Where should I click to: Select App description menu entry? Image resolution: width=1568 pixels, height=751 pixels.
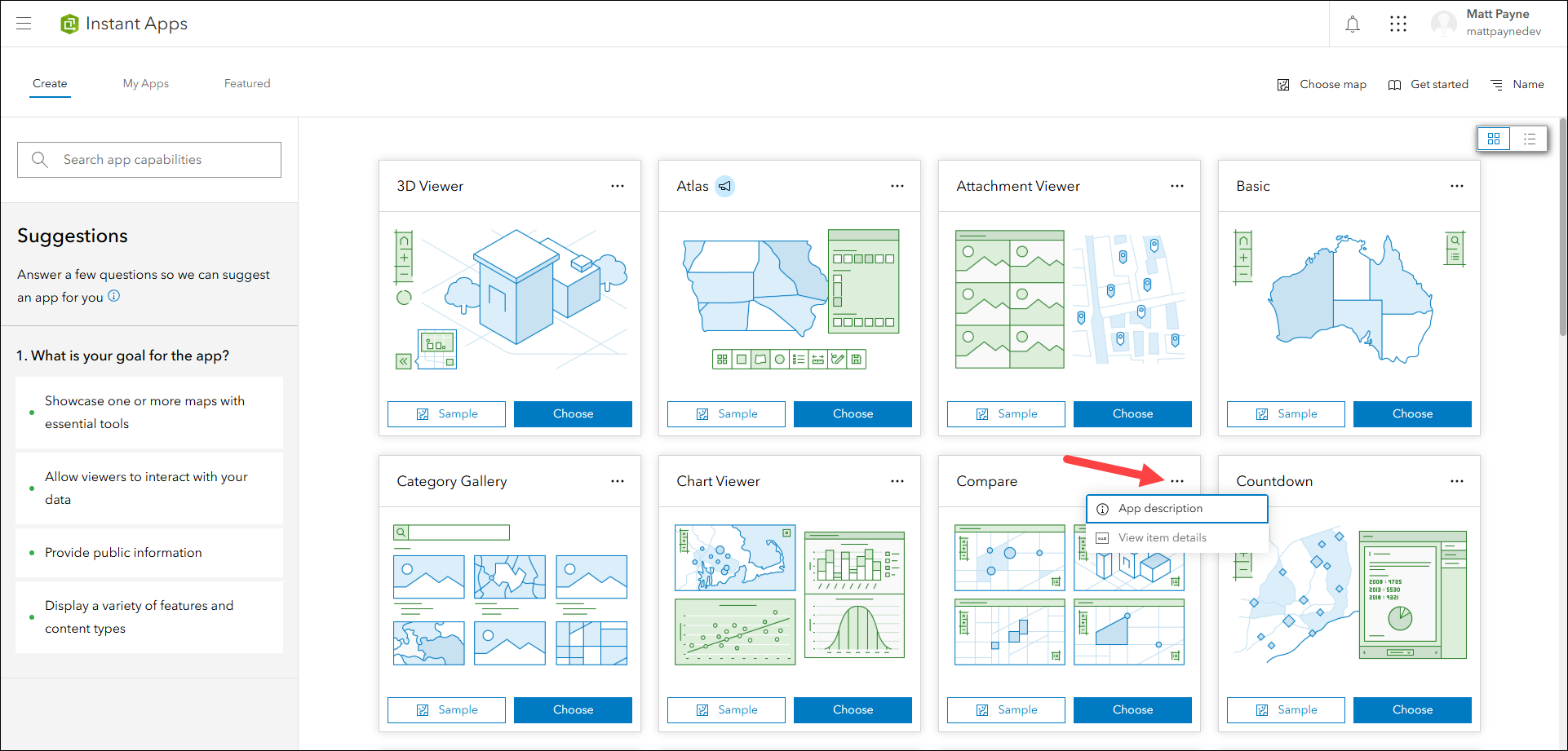coord(1177,509)
